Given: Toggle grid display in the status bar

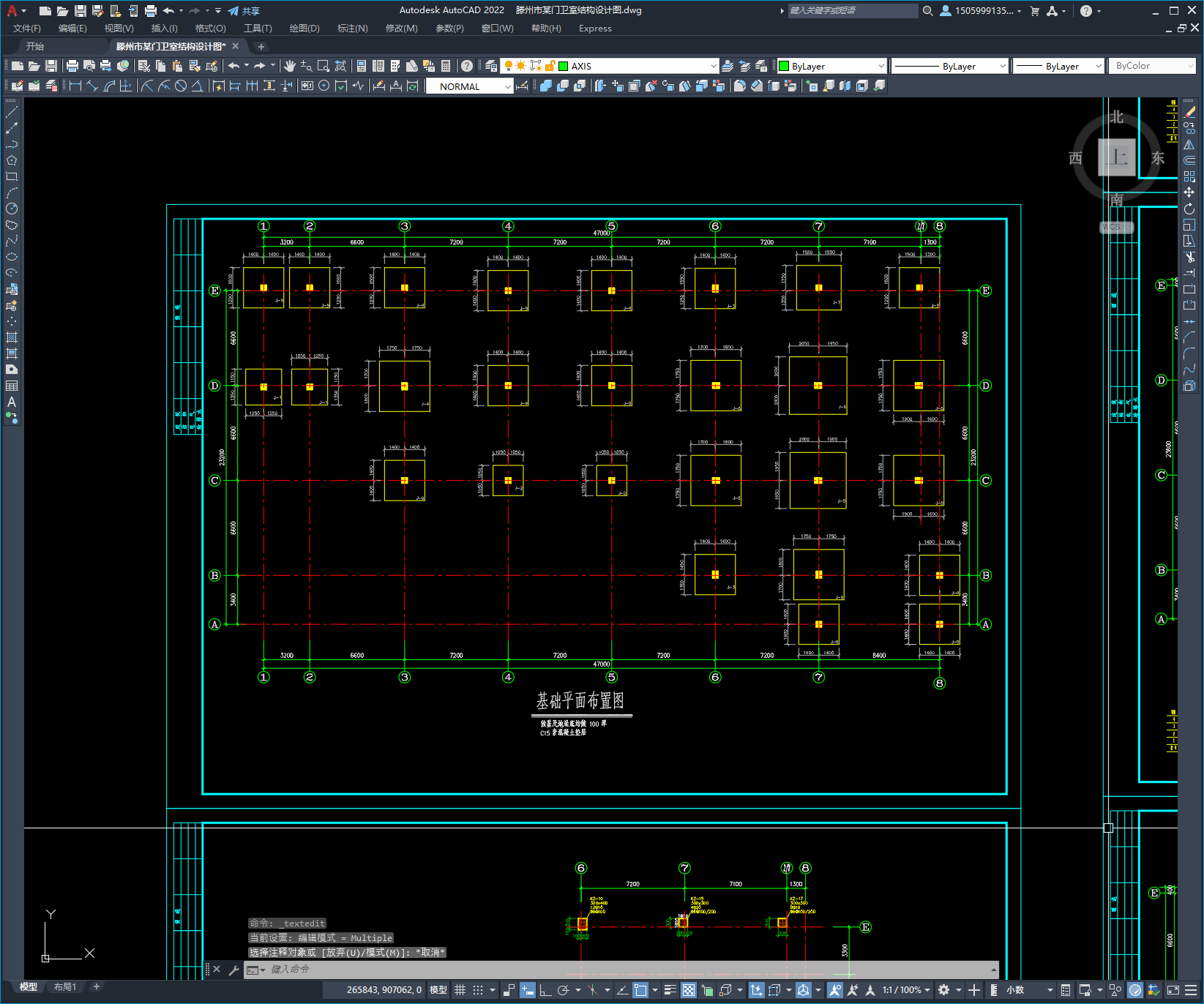Looking at the screenshot, I should (460, 990).
